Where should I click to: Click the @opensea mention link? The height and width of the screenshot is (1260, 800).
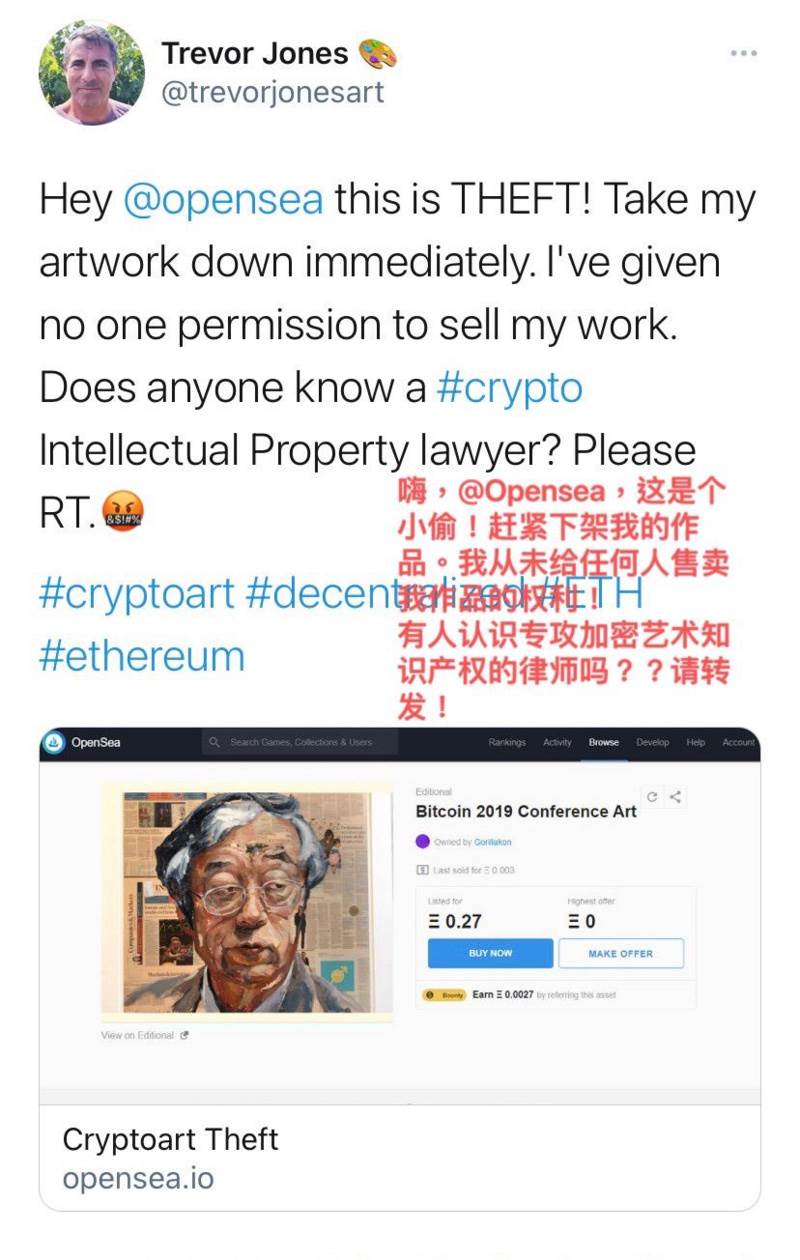click(223, 200)
